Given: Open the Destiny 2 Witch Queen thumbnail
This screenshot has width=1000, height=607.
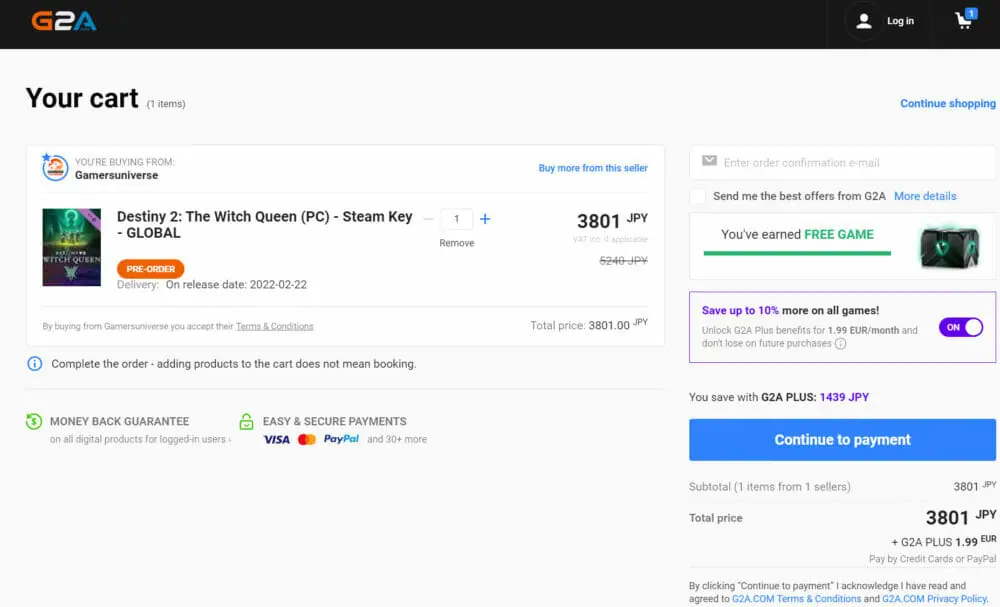Looking at the screenshot, I should click(x=72, y=247).
